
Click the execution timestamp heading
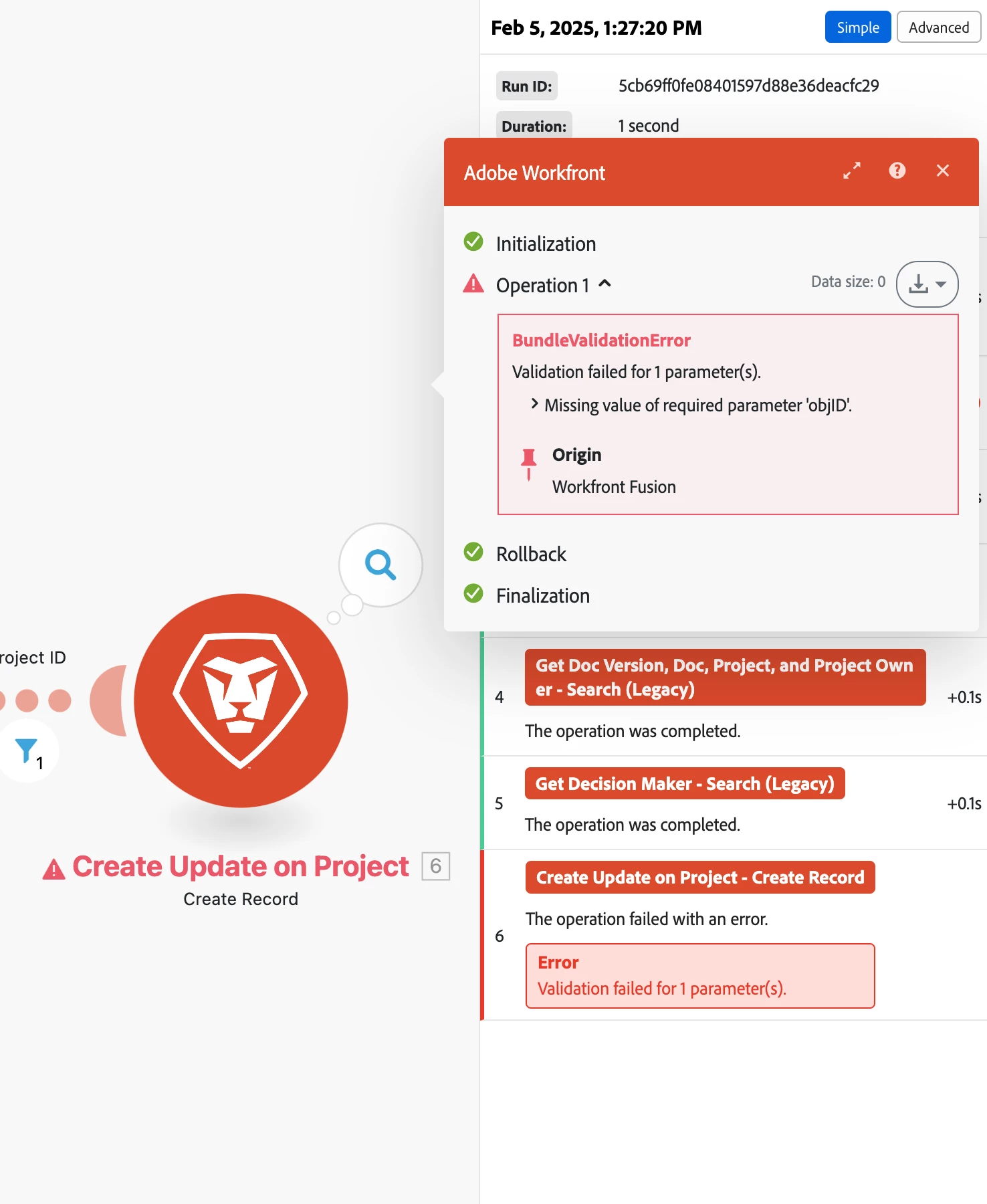click(x=596, y=27)
